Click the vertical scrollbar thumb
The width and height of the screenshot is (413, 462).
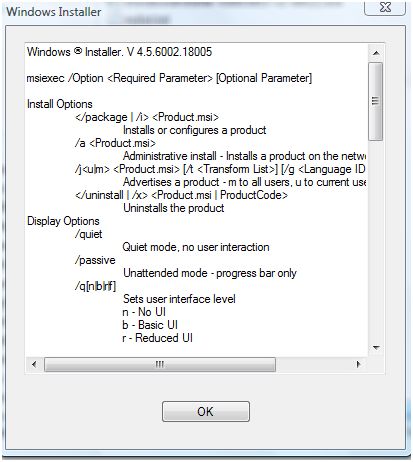pos(376,101)
